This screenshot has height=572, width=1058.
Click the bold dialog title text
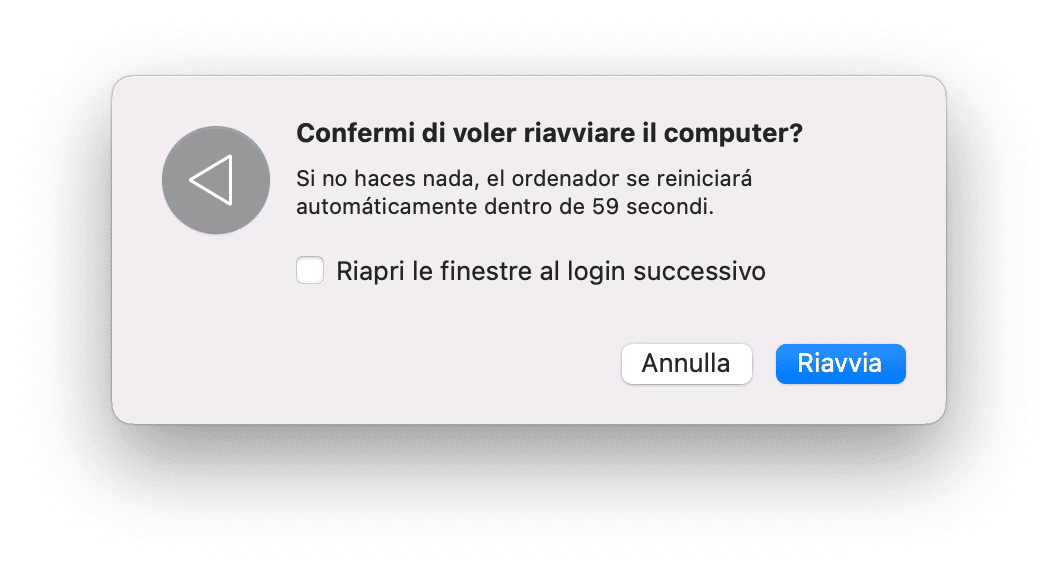click(549, 134)
